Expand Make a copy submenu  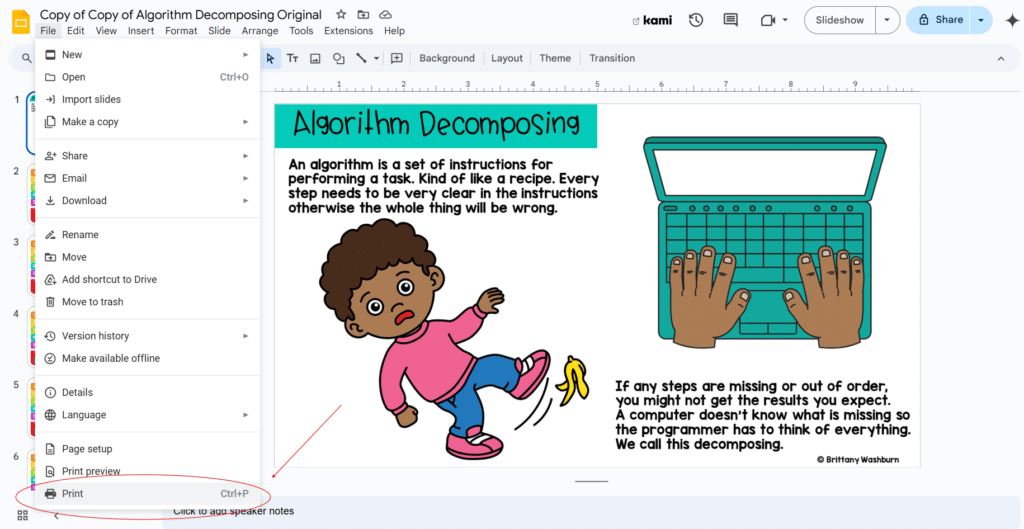[x=148, y=121]
